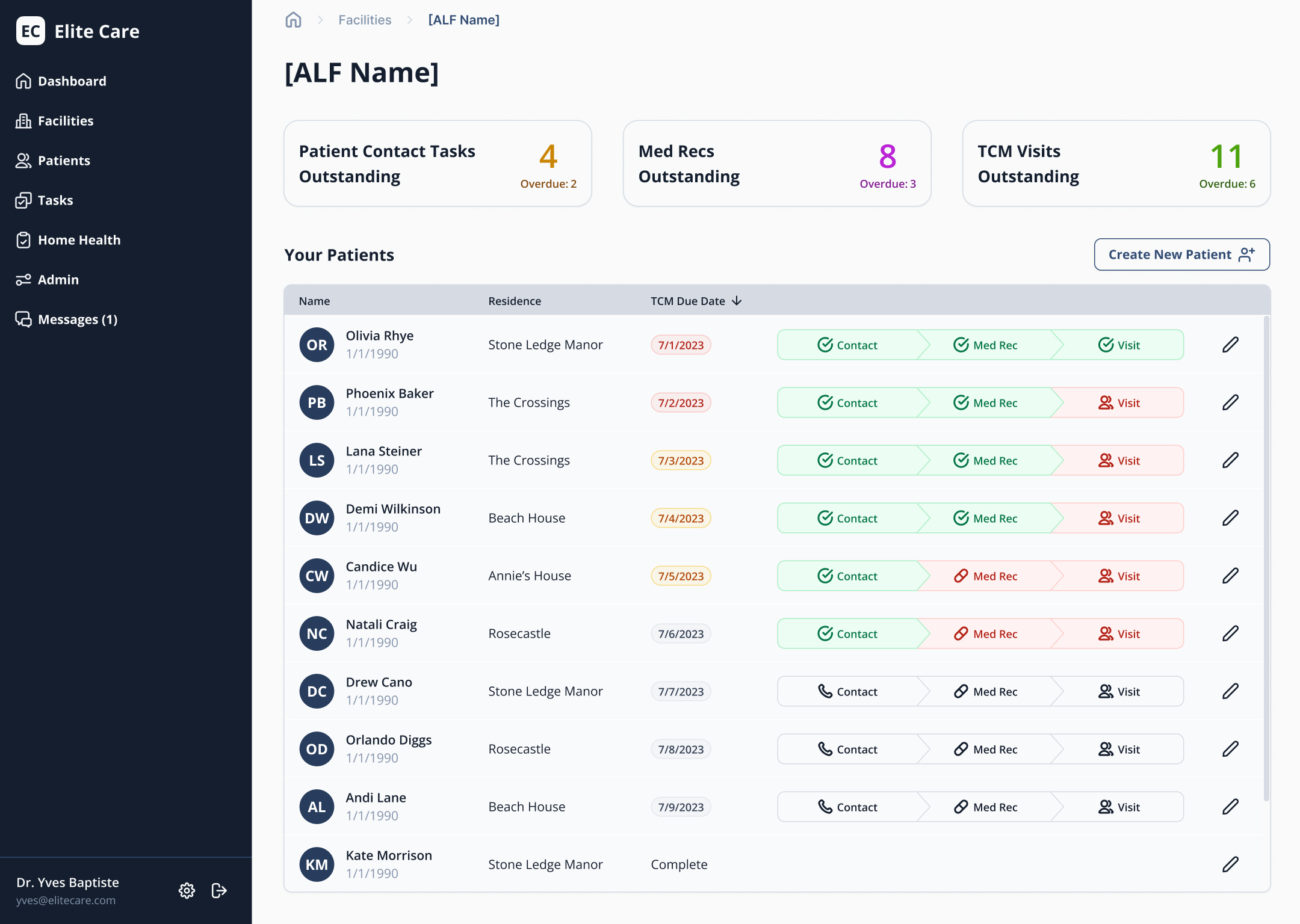
Task: Edit Olivia Rhye using pencil icon
Action: 1230,345
